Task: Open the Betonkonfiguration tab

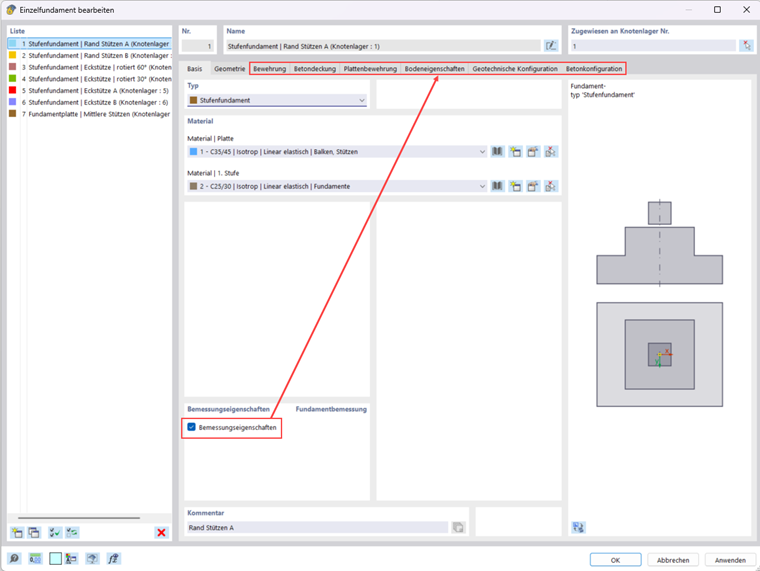Action: click(594, 69)
